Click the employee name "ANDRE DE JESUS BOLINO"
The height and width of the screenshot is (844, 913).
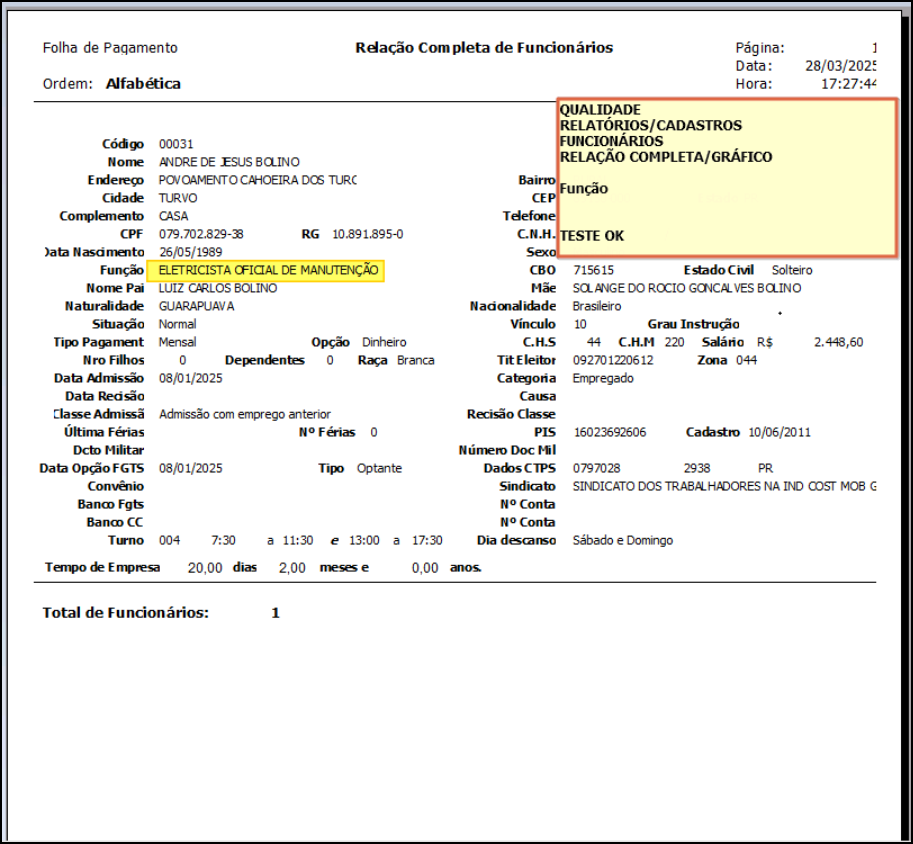[229, 162]
